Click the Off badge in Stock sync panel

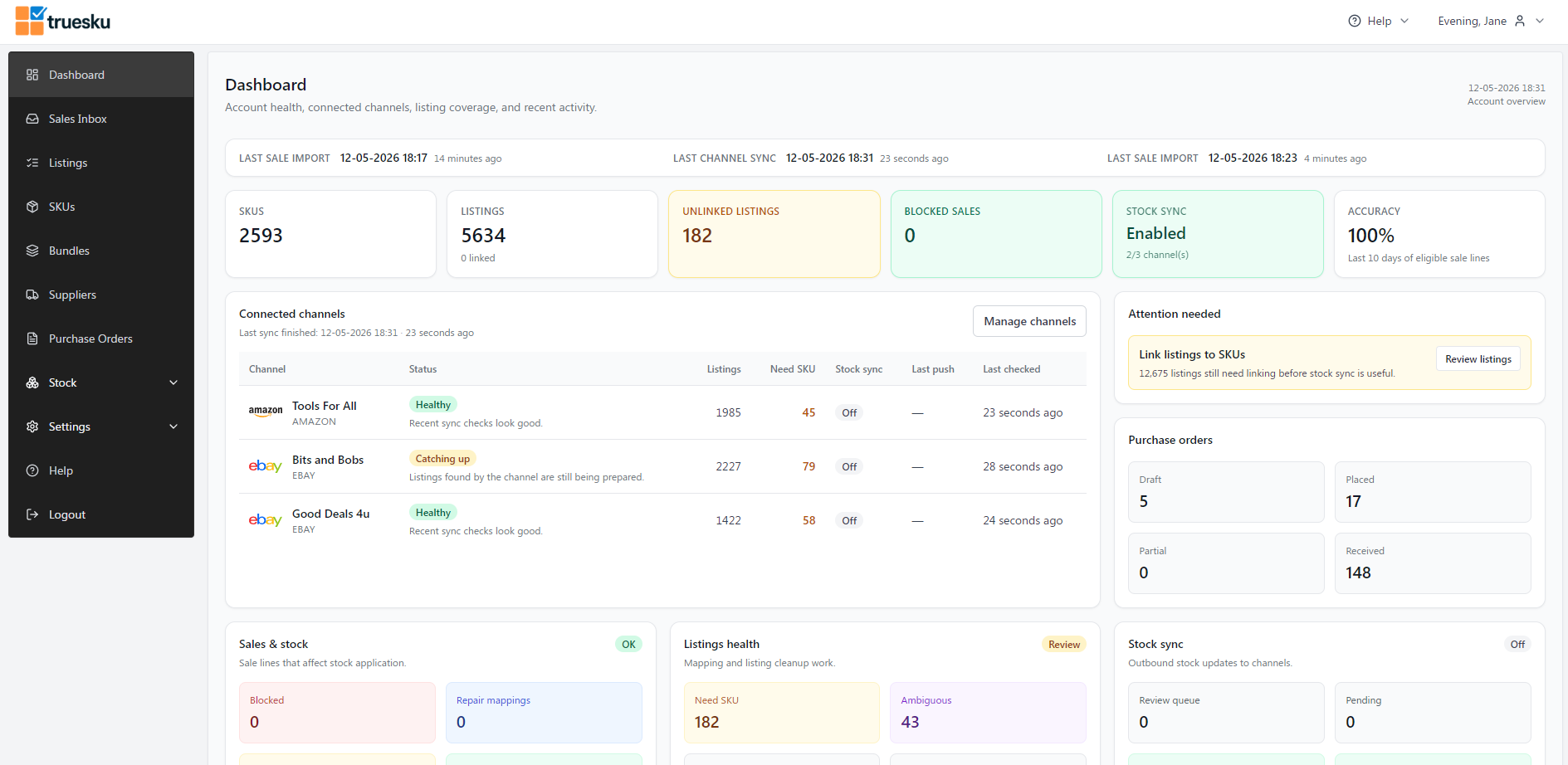1517,644
